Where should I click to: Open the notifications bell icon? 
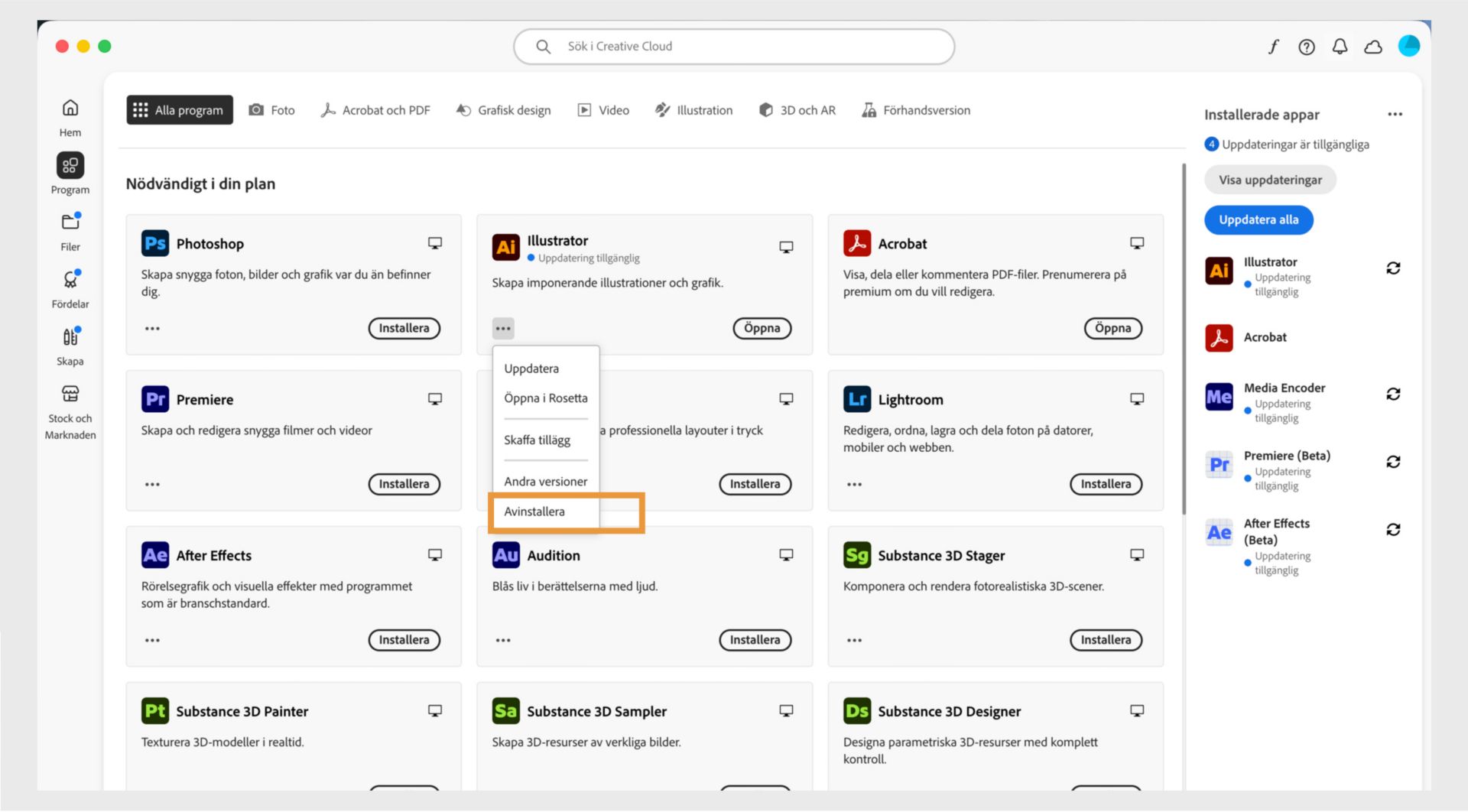[x=1340, y=47]
